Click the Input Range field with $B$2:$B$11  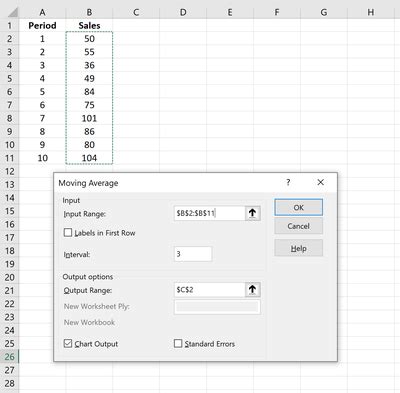[209, 213]
